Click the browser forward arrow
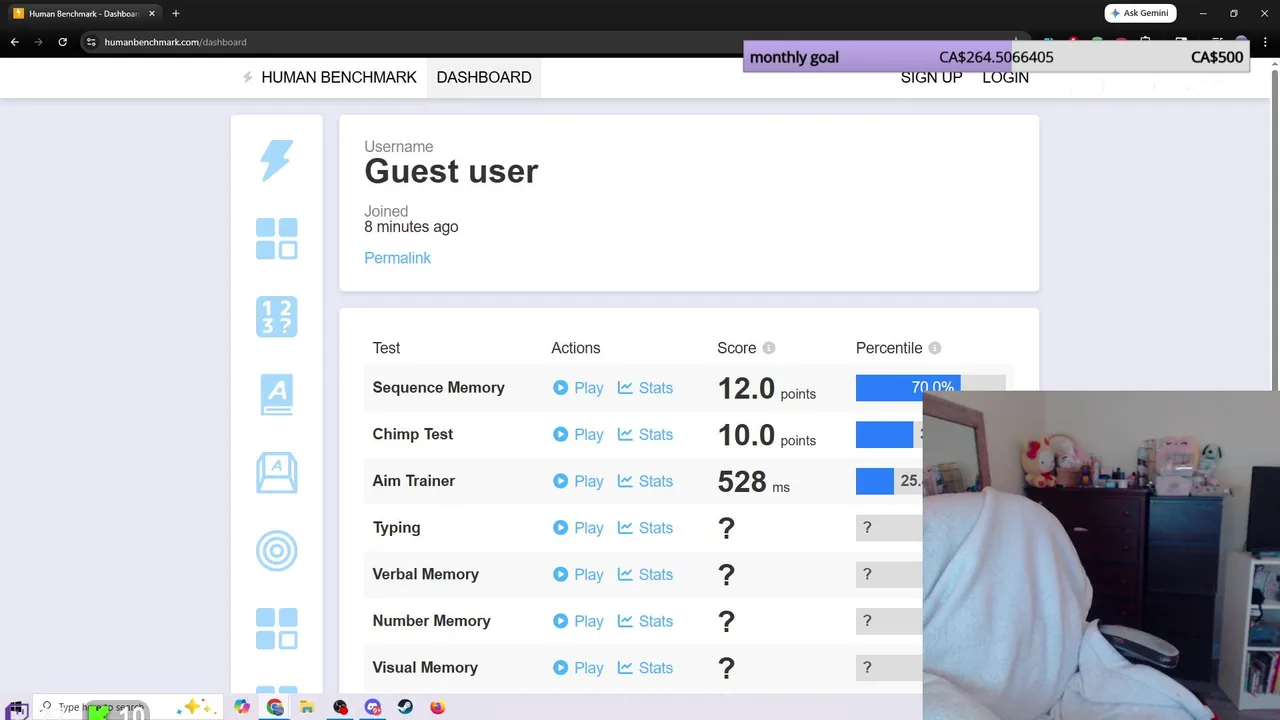This screenshot has width=1280, height=720. coord(38,42)
